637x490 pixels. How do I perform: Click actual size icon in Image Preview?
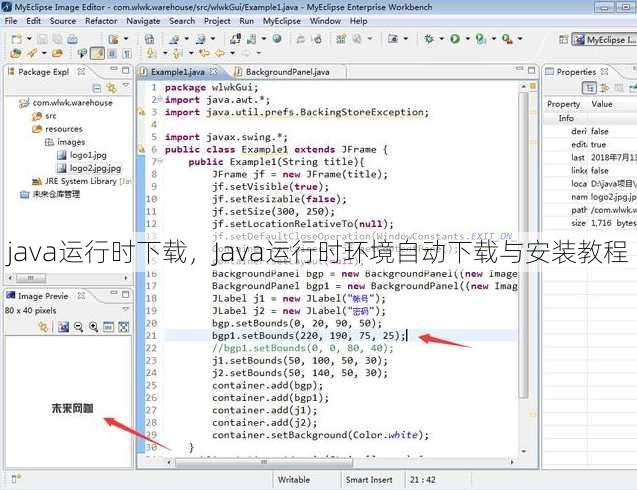point(108,327)
